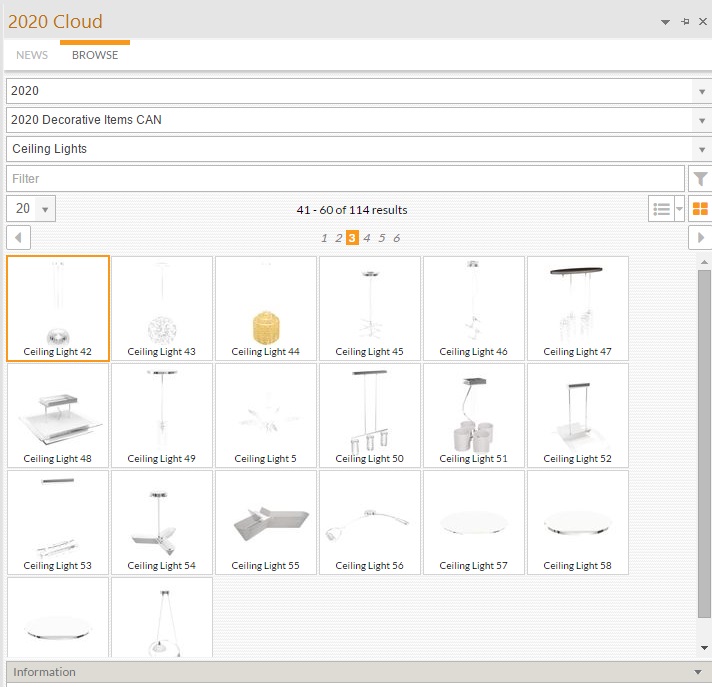The image size is (712, 687).
Task: Select the grid thumbnail view icon
Action: click(x=700, y=209)
